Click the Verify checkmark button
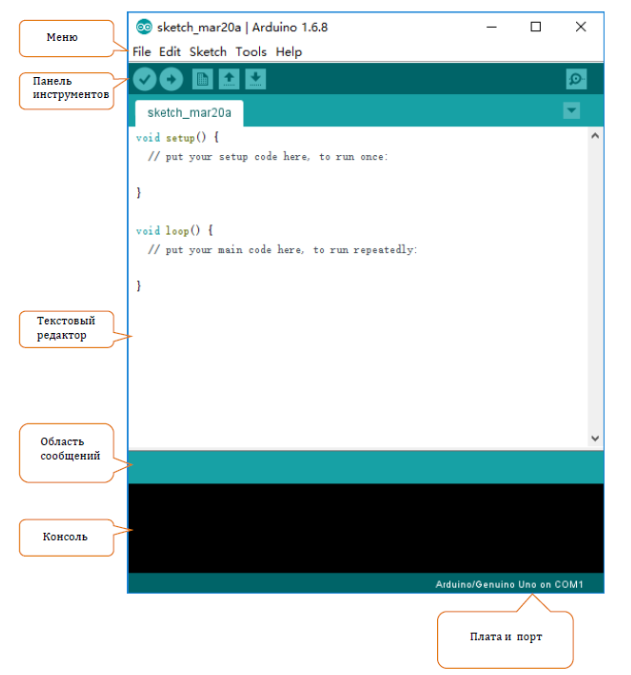Image resolution: width=631 pixels, height=675 pixels. [x=144, y=79]
